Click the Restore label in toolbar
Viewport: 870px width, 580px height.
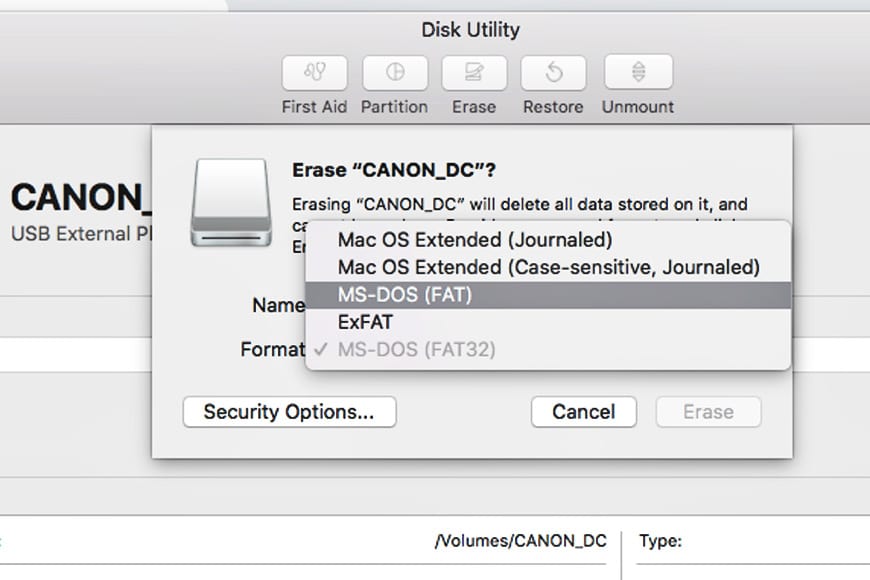click(x=553, y=107)
